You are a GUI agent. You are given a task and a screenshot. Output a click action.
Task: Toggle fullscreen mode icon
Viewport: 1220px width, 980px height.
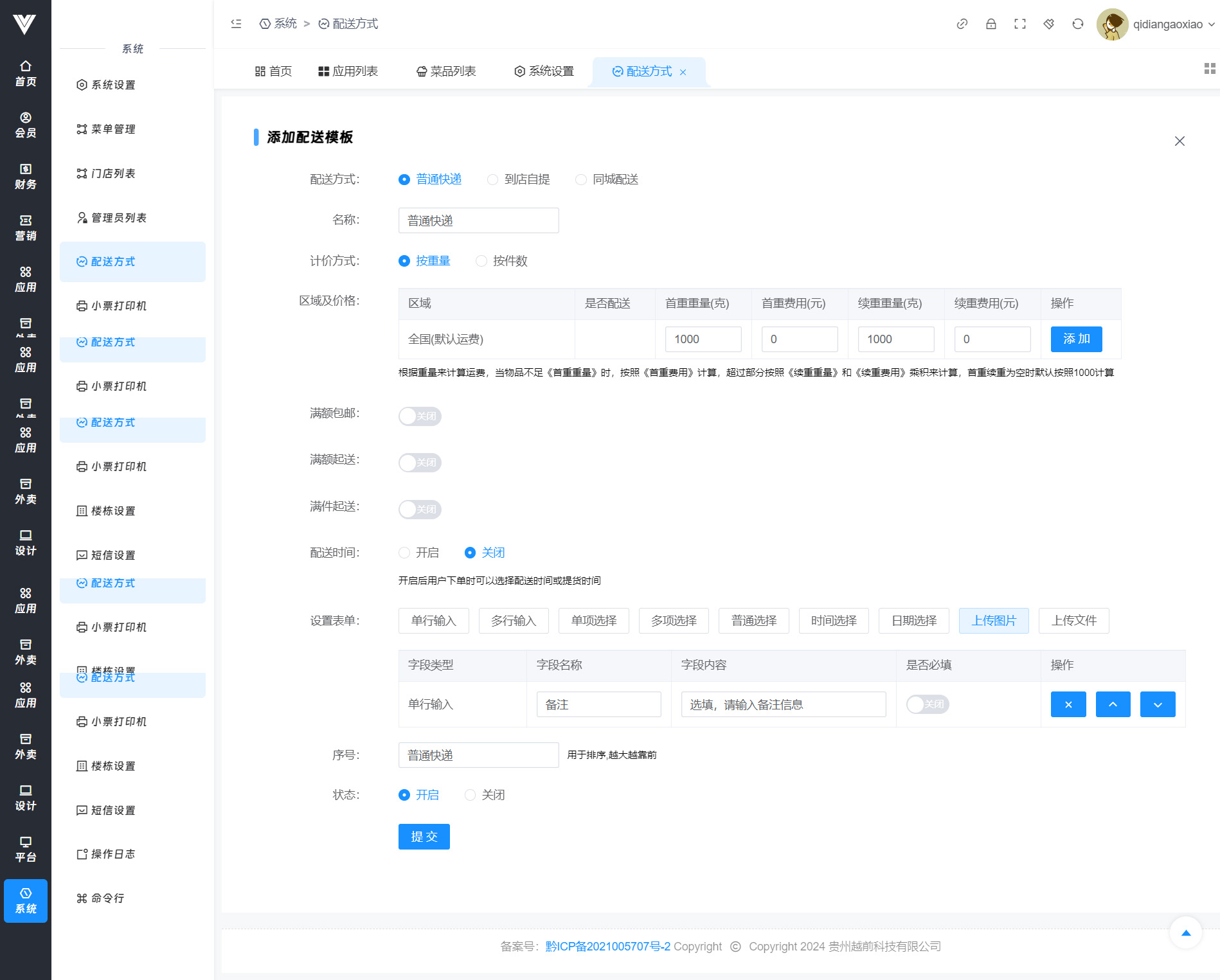pos(1019,24)
